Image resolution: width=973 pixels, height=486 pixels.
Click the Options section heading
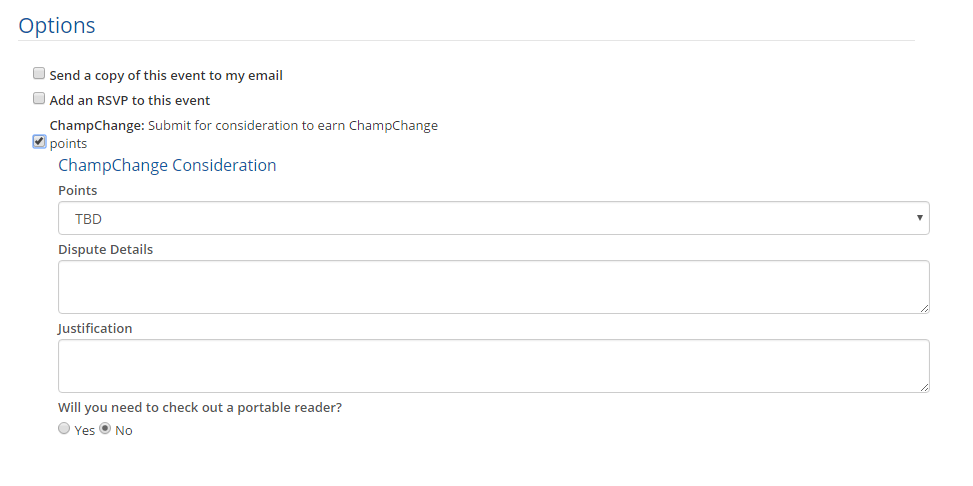(57, 26)
